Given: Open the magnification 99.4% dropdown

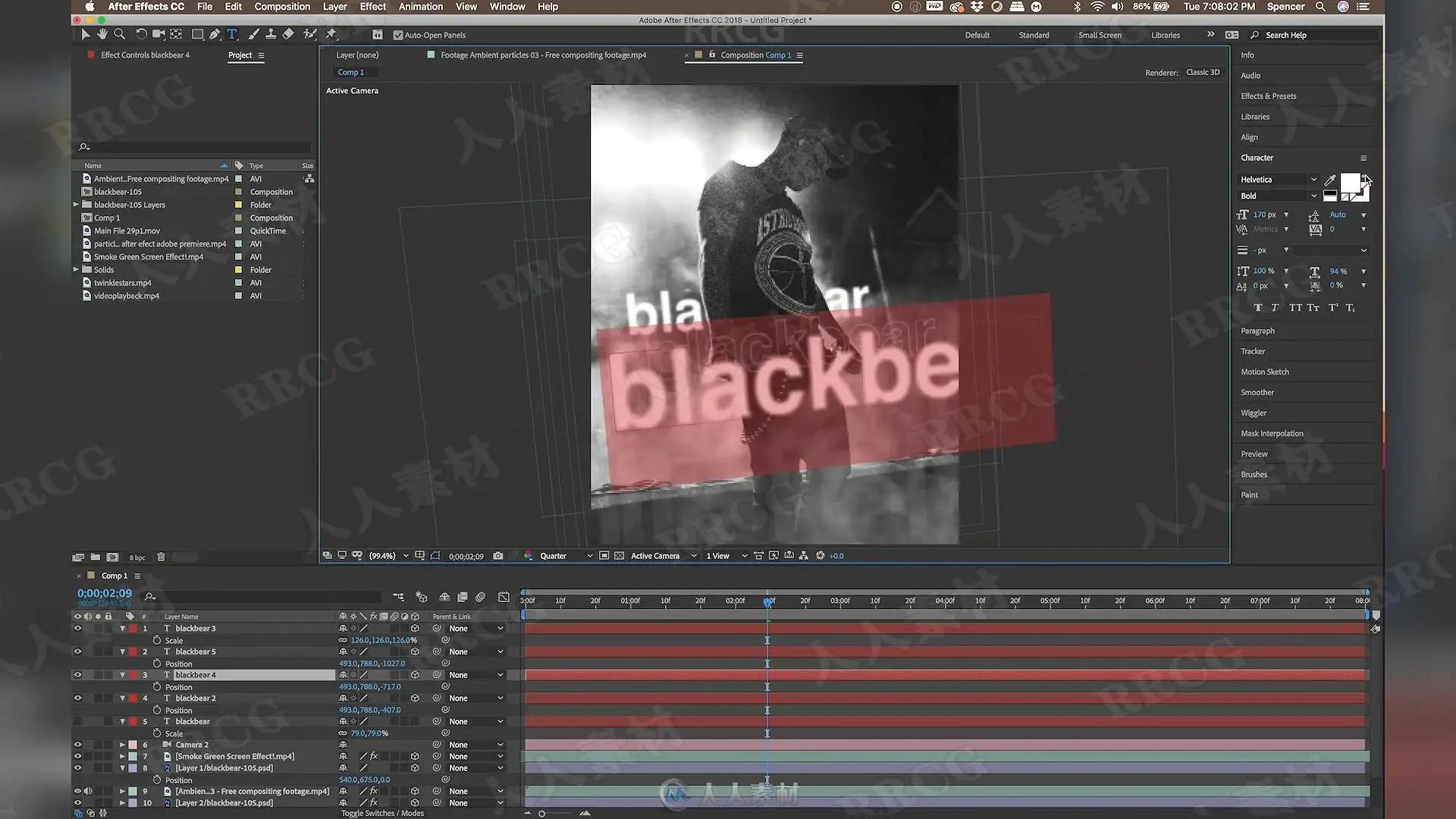Looking at the screenshot, I should click(x=389, y=556).
